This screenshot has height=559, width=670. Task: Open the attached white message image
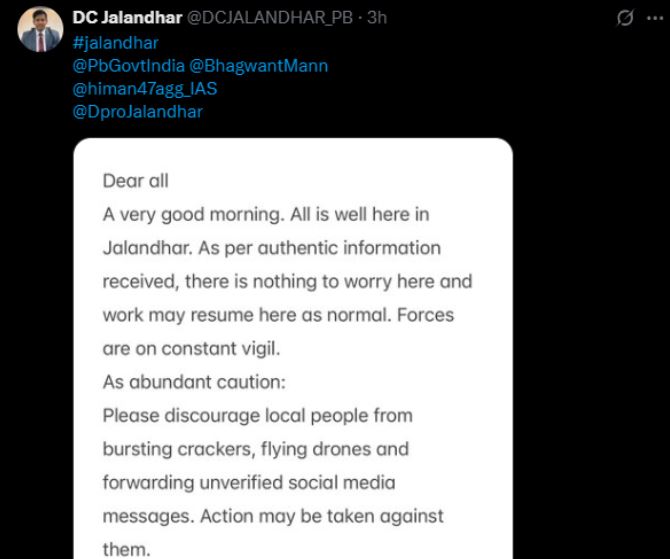[x=293, y=348]
